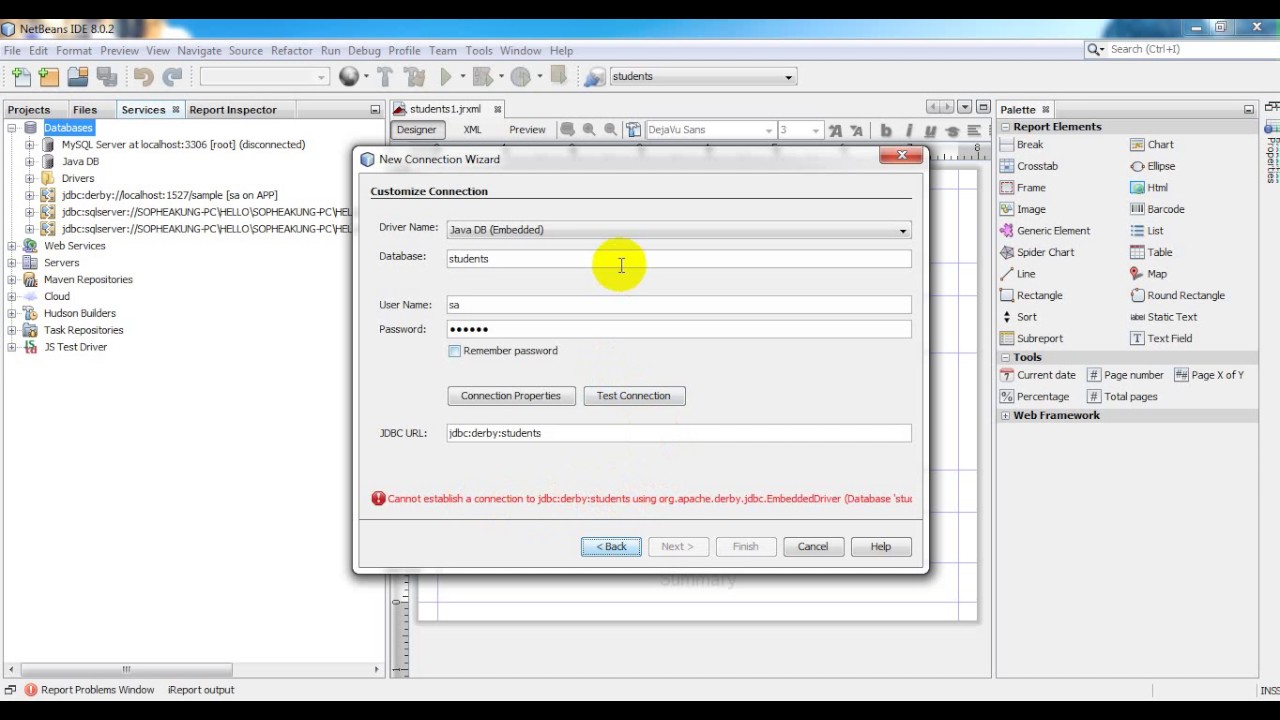Viewport: 1280px width, 720px height.
Task: Collapse the Databases tree node
Action: (12, 128)
